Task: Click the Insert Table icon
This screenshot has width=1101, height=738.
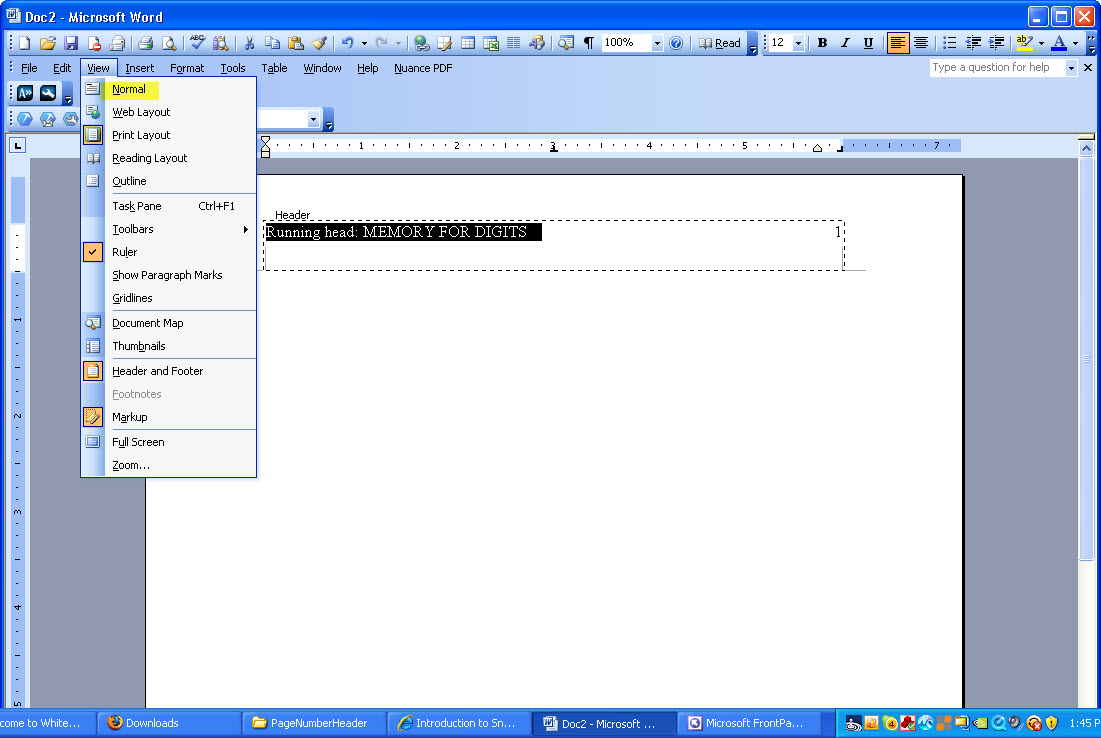Action: [x=468, y=43]
